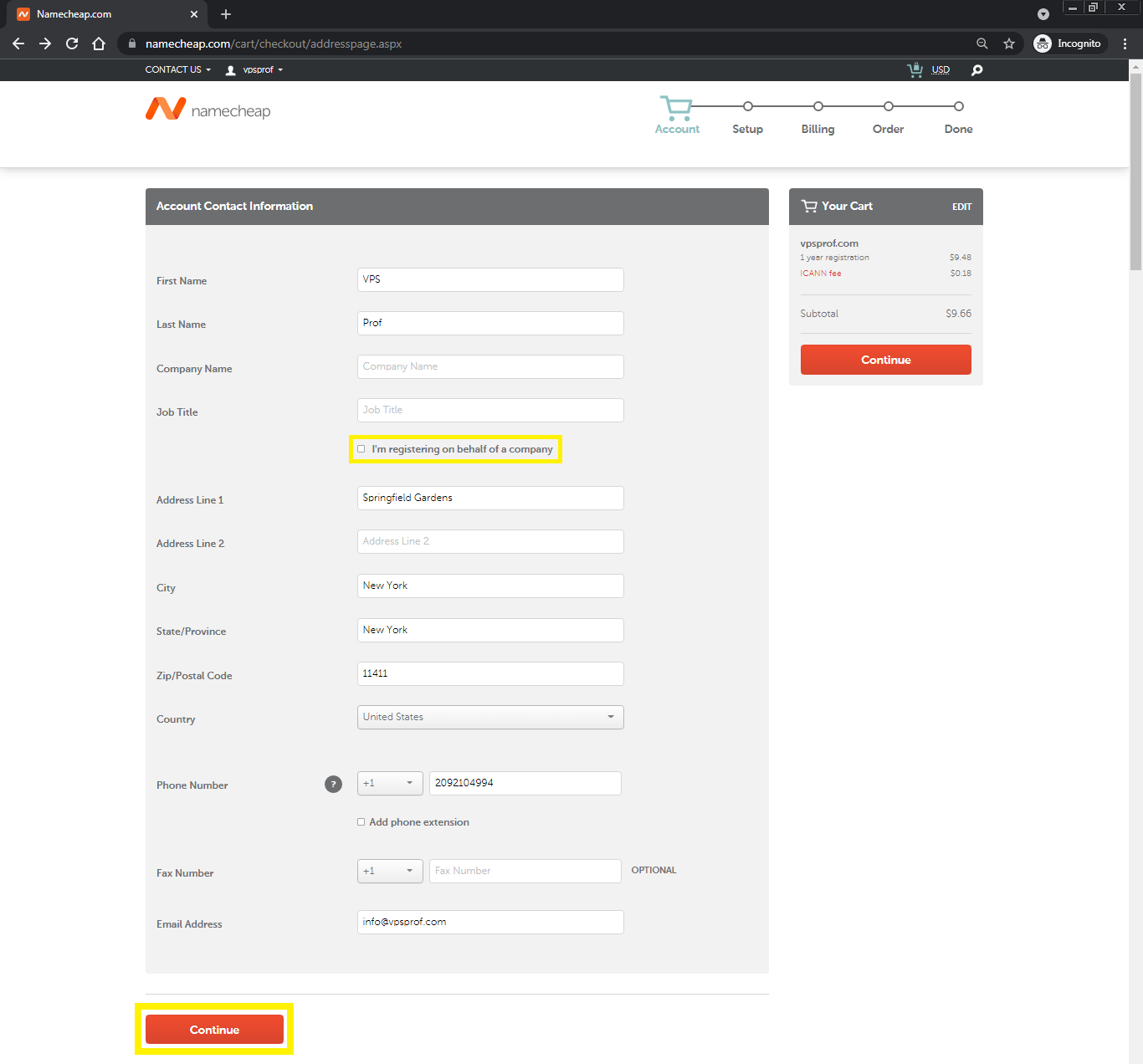
Task: Click Continue button below the form
Action: coord(214,1030)
